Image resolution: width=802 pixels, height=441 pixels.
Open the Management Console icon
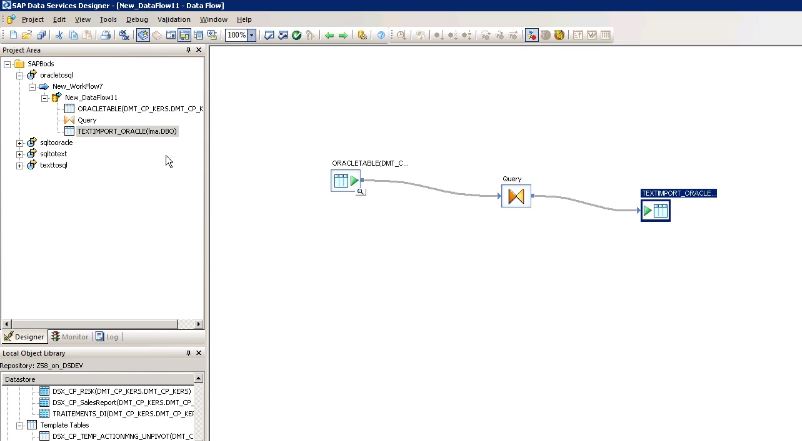362,35
